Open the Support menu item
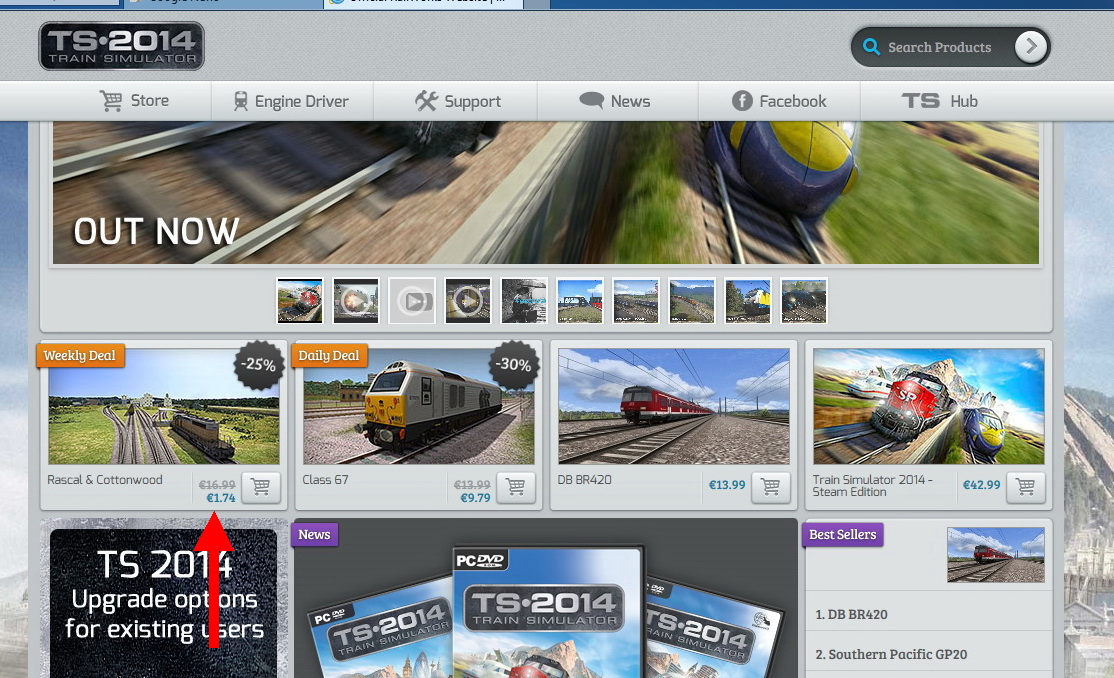The height and width of the screenshot is (678, 1114). (458, 101)
